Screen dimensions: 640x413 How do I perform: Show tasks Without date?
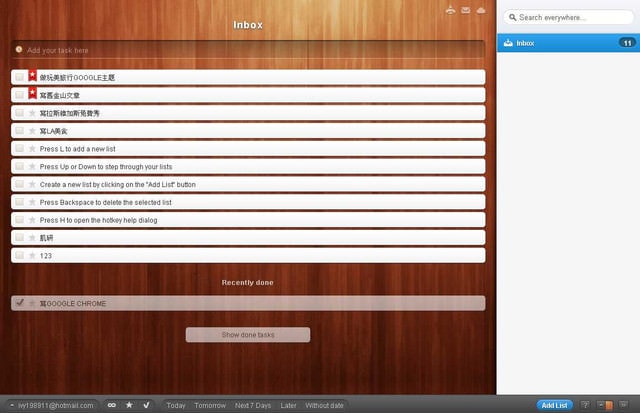[x=324, y=405]
